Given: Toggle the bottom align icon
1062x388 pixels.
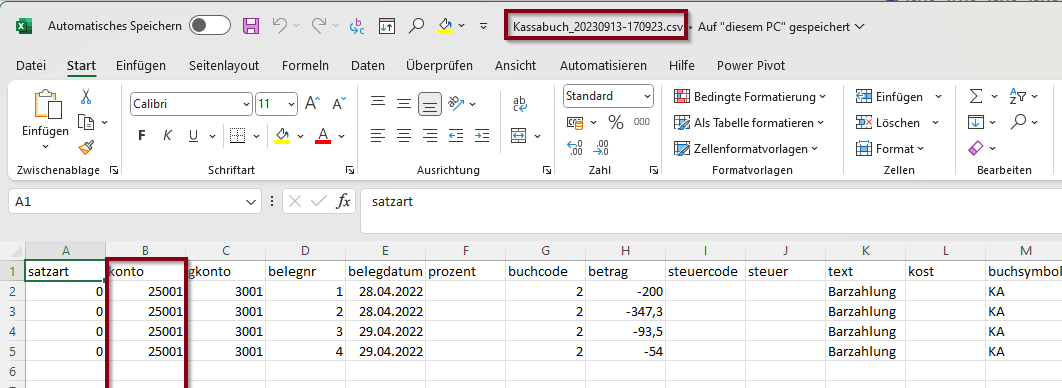Looking at the screenshot, I should click(x=429, y=104).
